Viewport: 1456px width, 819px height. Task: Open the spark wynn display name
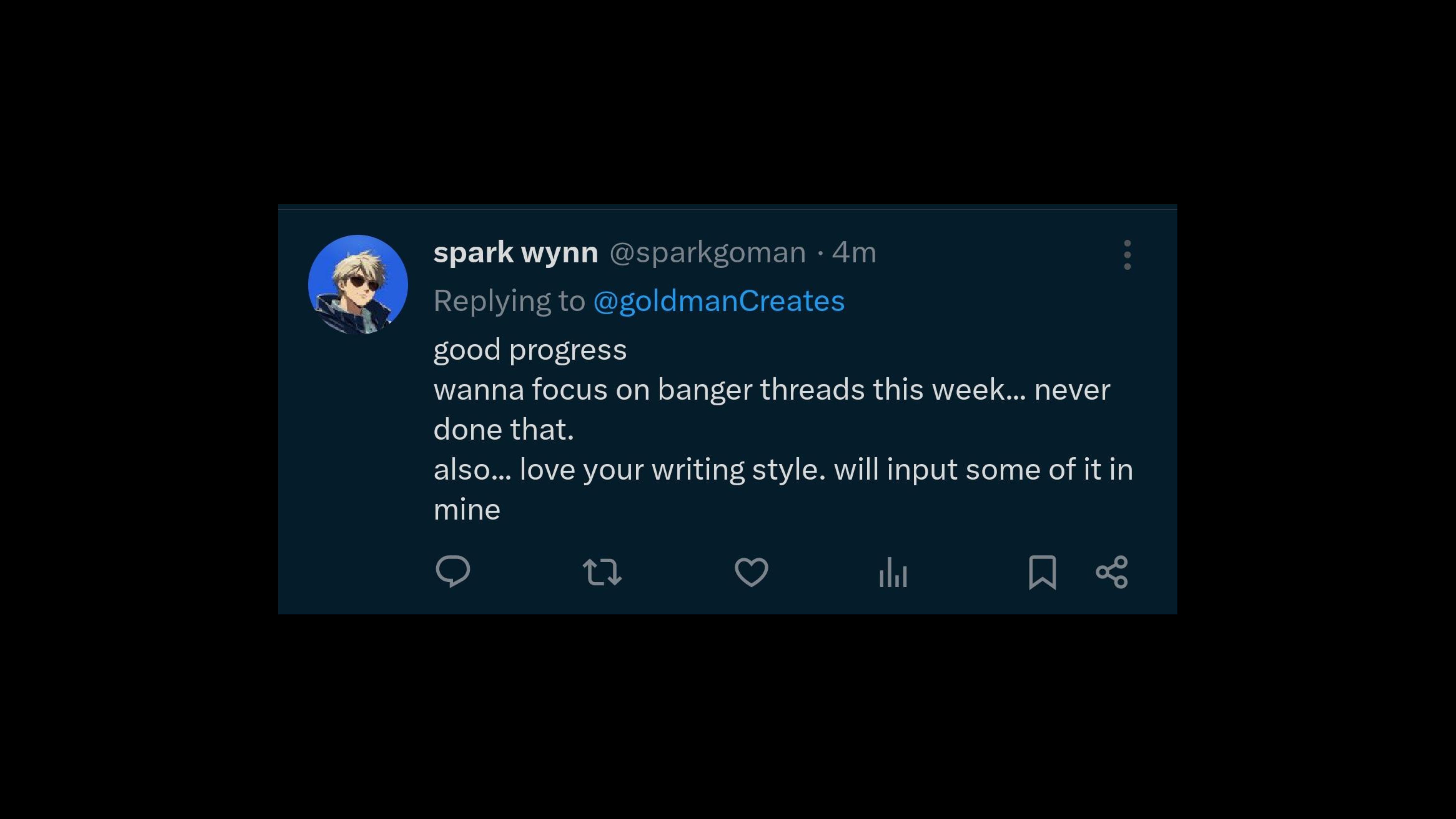tap(515, 252)
